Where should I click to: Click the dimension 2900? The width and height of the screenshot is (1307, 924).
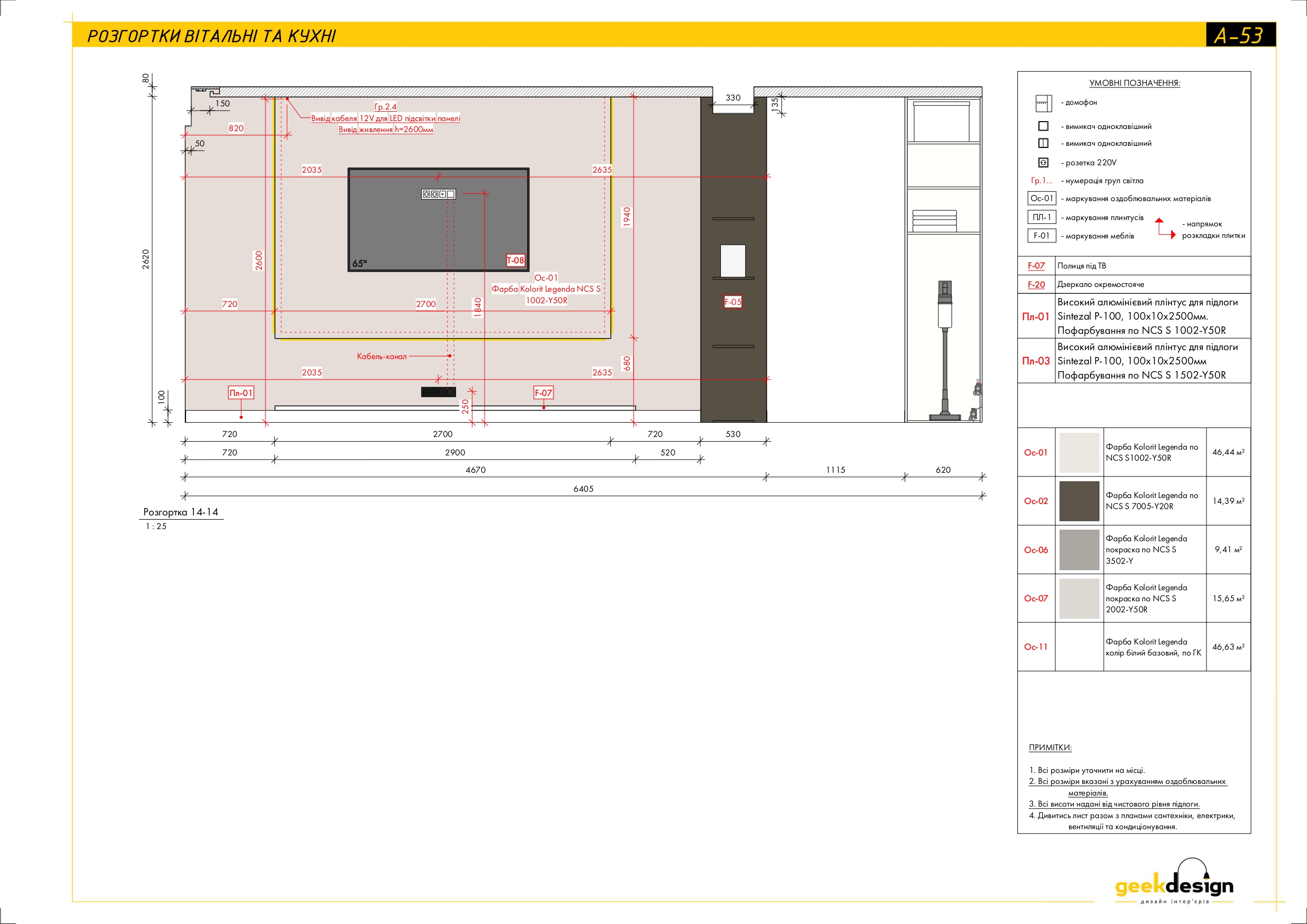(x=455, y=453)
